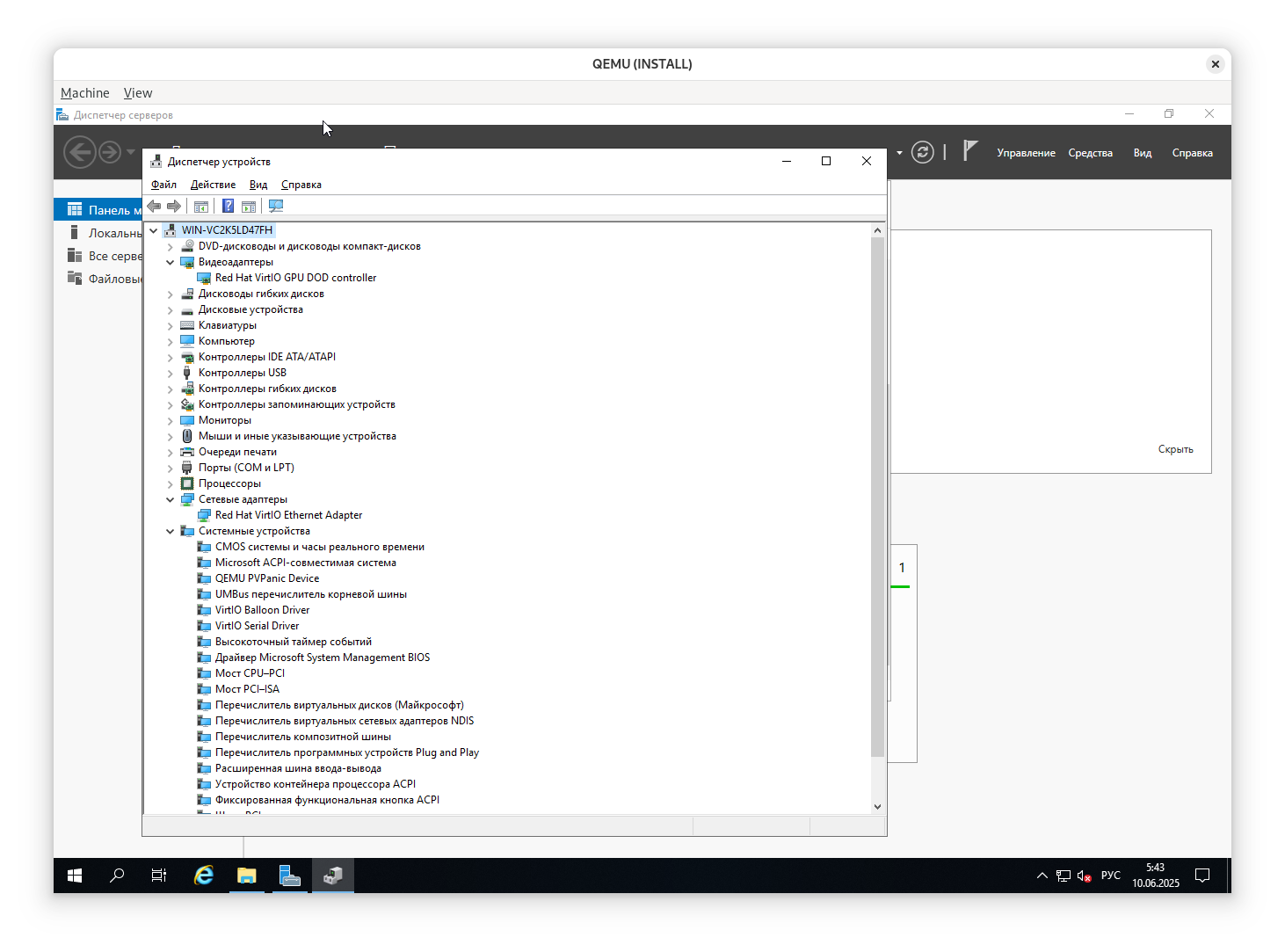Viewport: 1285px width, 952px height.
Task: Toggle the action pane toolbar icon
Action: coord(249,206)
